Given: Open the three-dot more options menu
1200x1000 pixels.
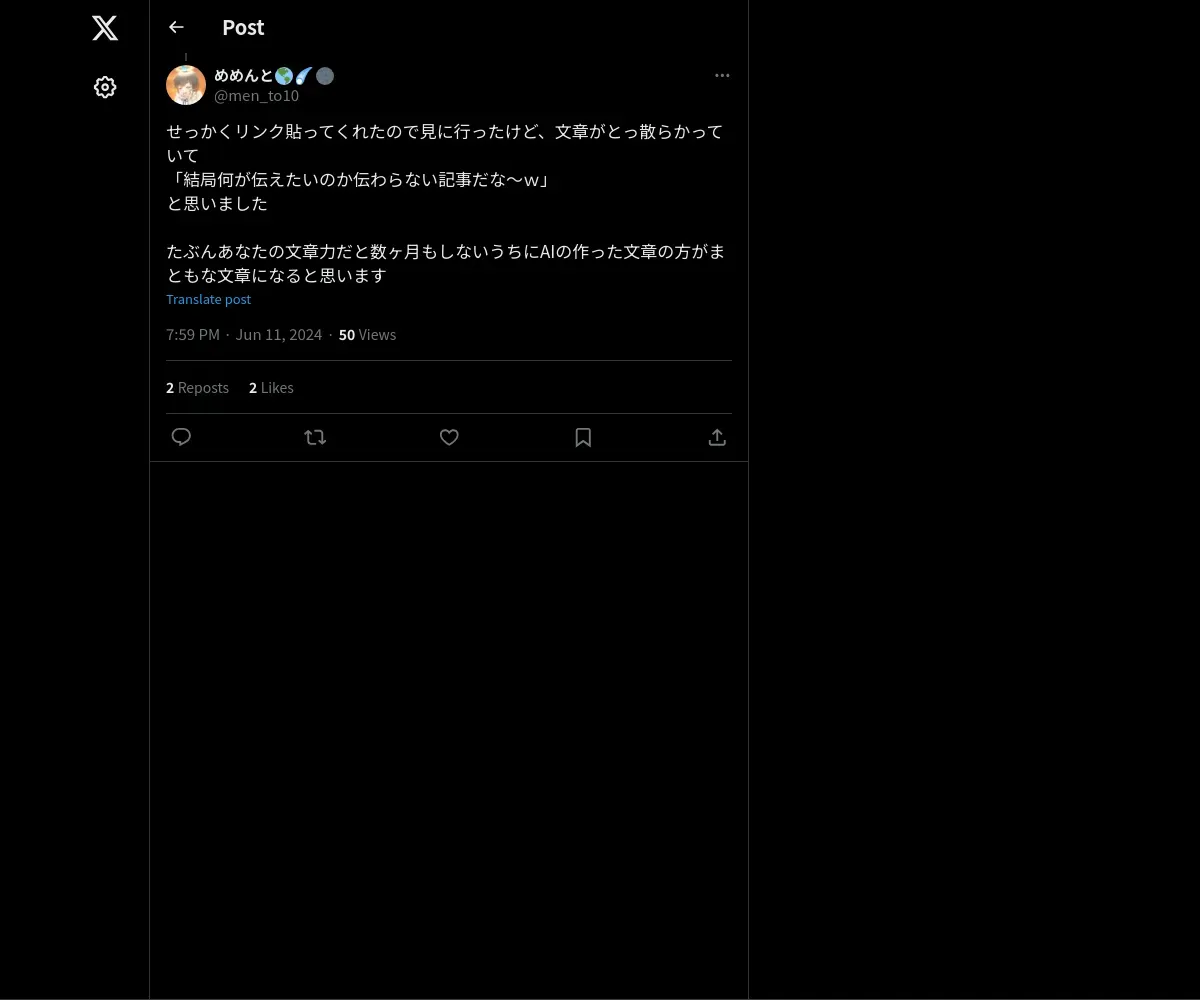Looking at the screenshot, I should (722, 75).
